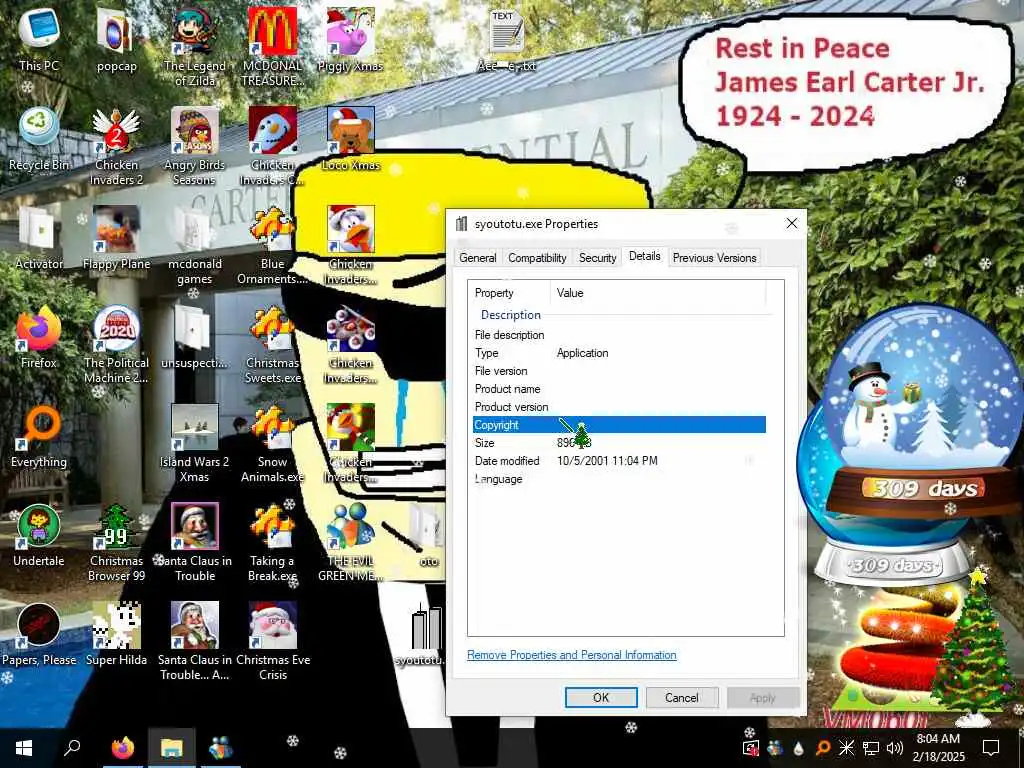1024x768 pixels.
Task: Launch Everything search desktop icon
Action: pyautogui.click(x=39, y=437)
